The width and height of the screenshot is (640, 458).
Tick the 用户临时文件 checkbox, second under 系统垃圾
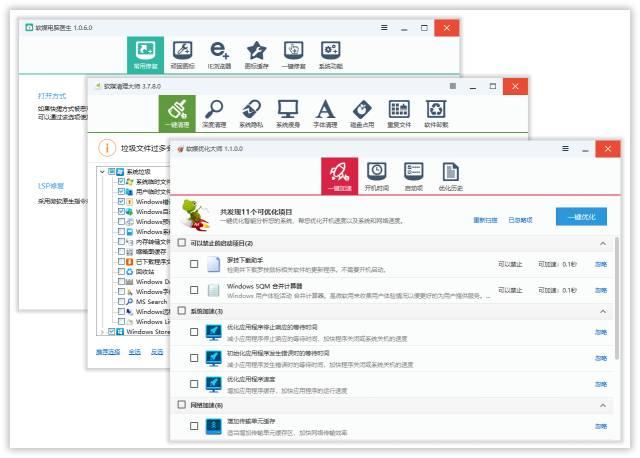121,191
